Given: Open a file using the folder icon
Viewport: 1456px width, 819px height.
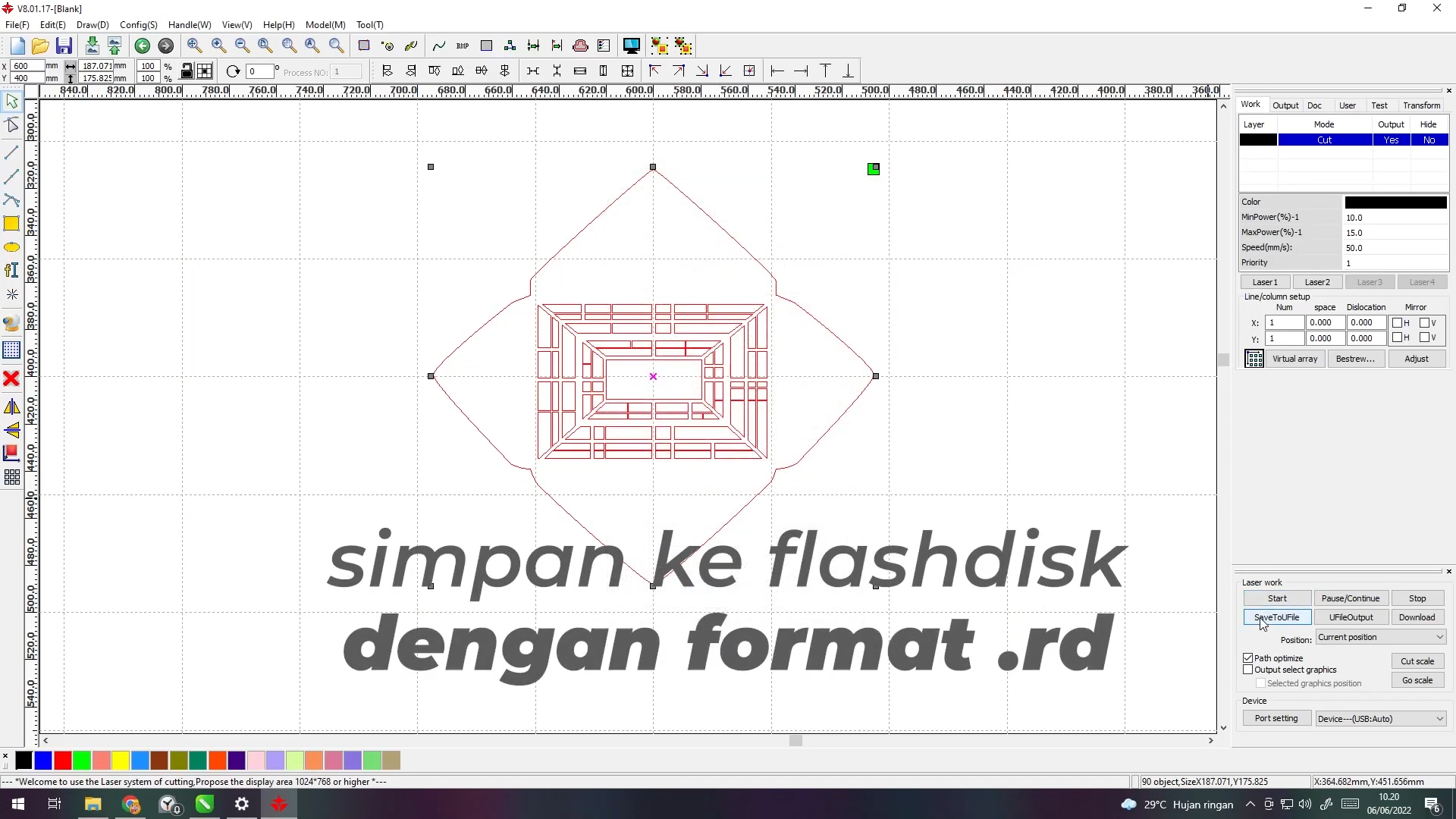Looking at the screenshot, I should coord(39,45).
